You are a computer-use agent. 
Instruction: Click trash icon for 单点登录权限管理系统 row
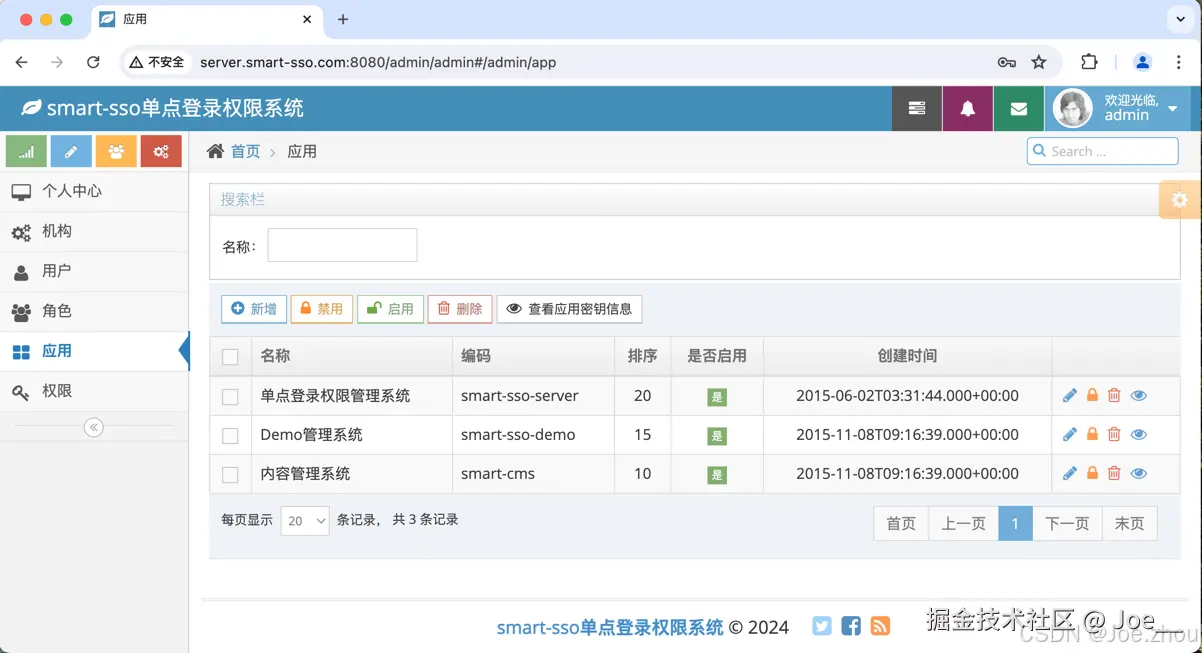(1114, 395)
